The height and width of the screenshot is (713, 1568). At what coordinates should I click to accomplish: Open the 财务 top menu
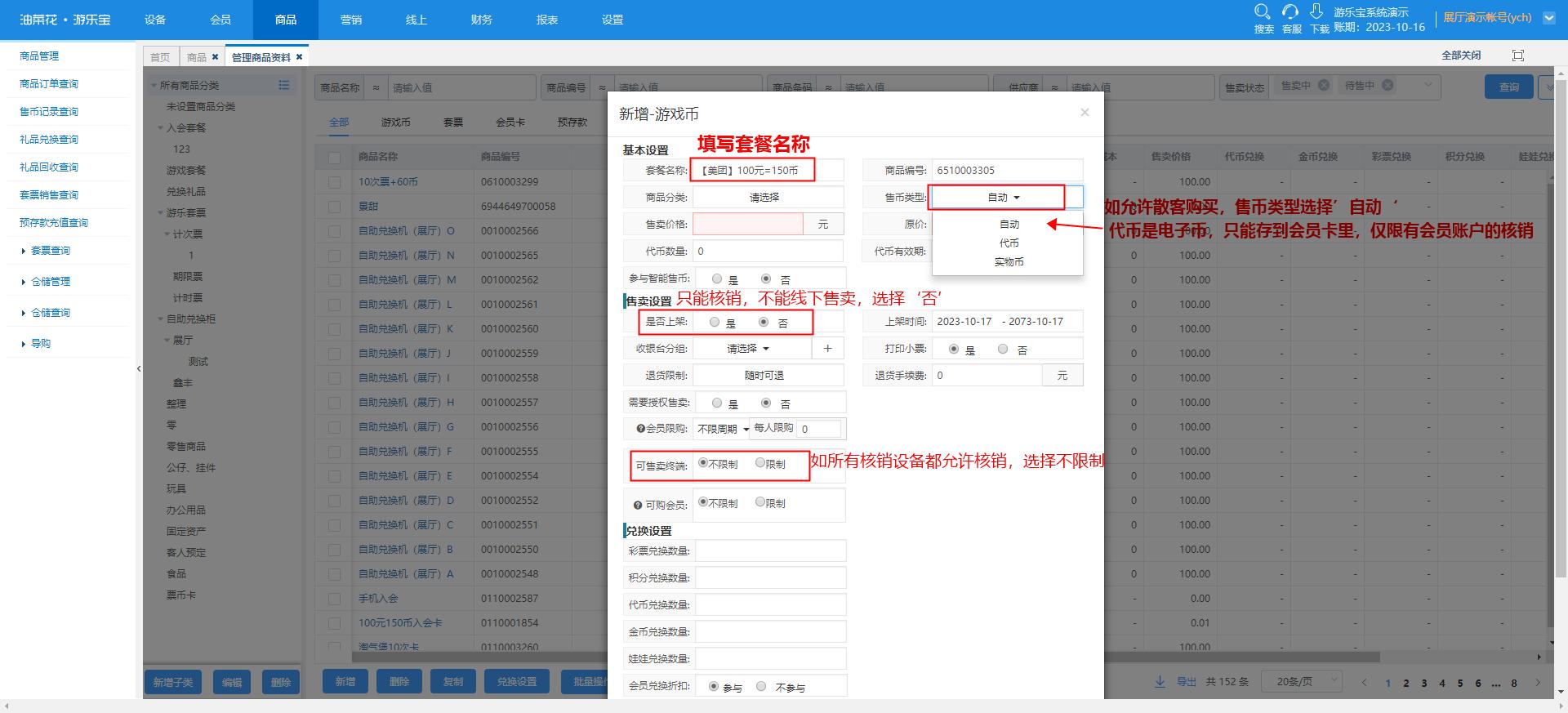[482, 20]
